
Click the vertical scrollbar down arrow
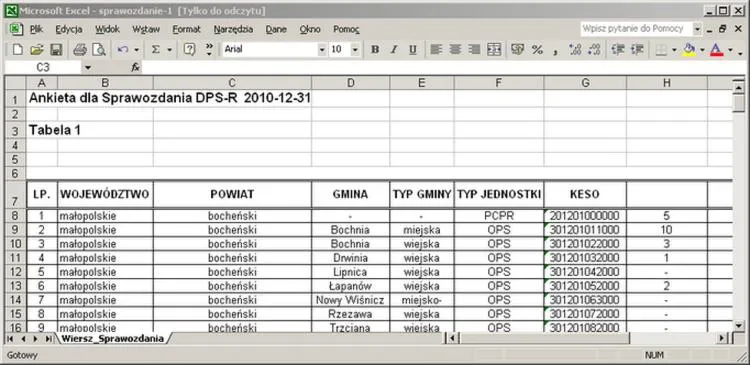(739, 326)
